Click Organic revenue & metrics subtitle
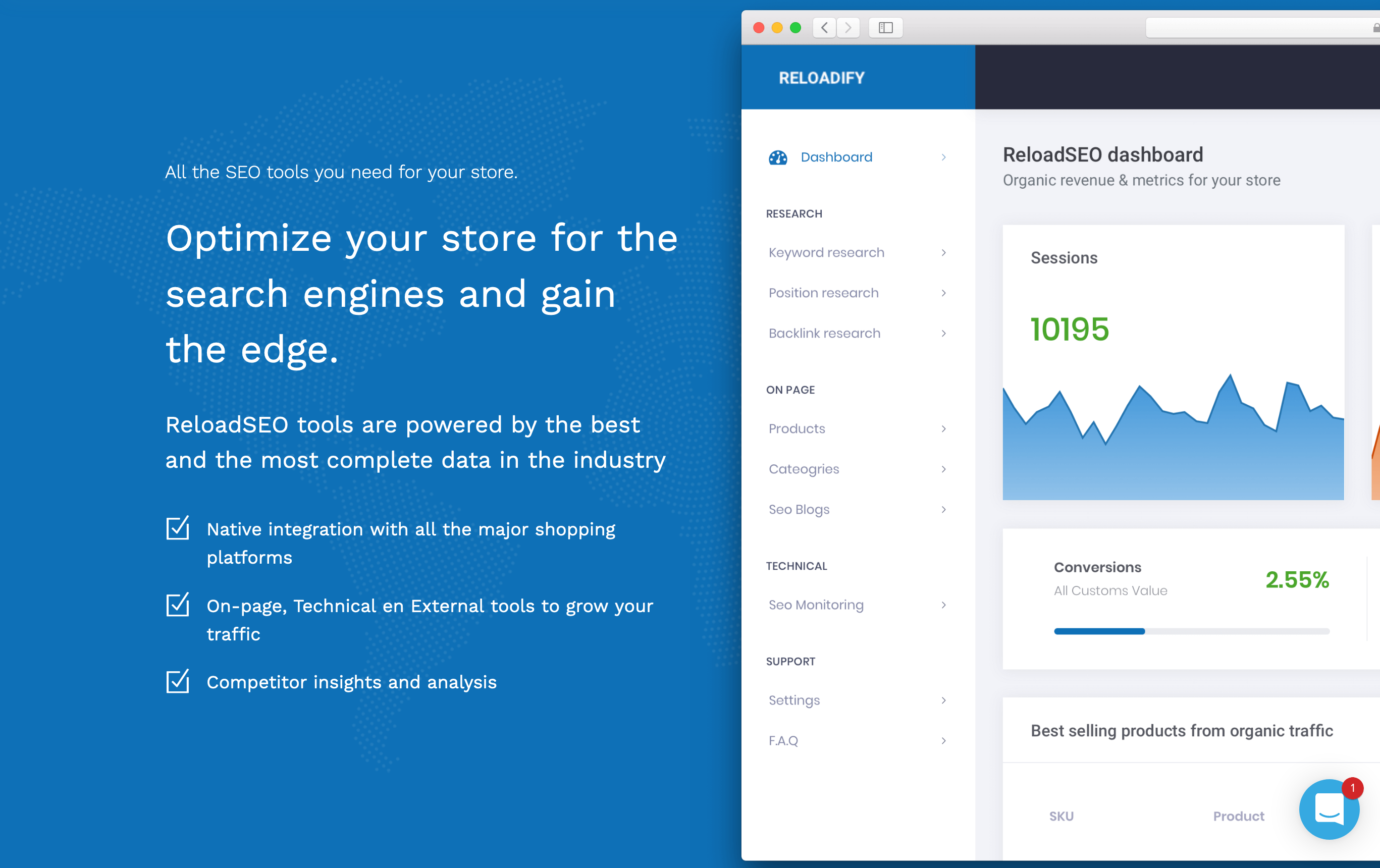The image size is (1380, 868). coord(1141,180)
